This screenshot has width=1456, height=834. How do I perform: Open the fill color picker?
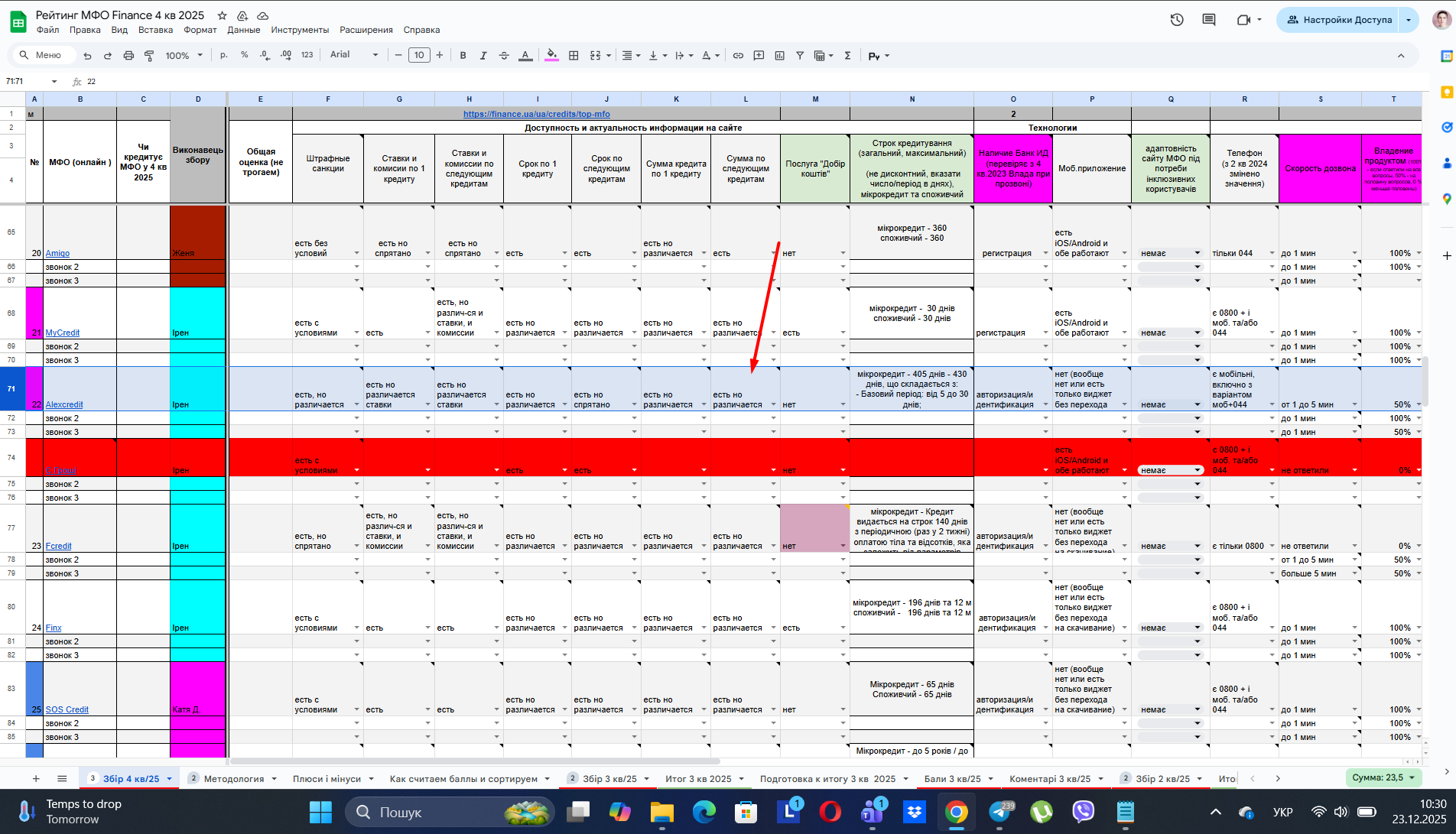pyautogui.click(x=552, y=56)
